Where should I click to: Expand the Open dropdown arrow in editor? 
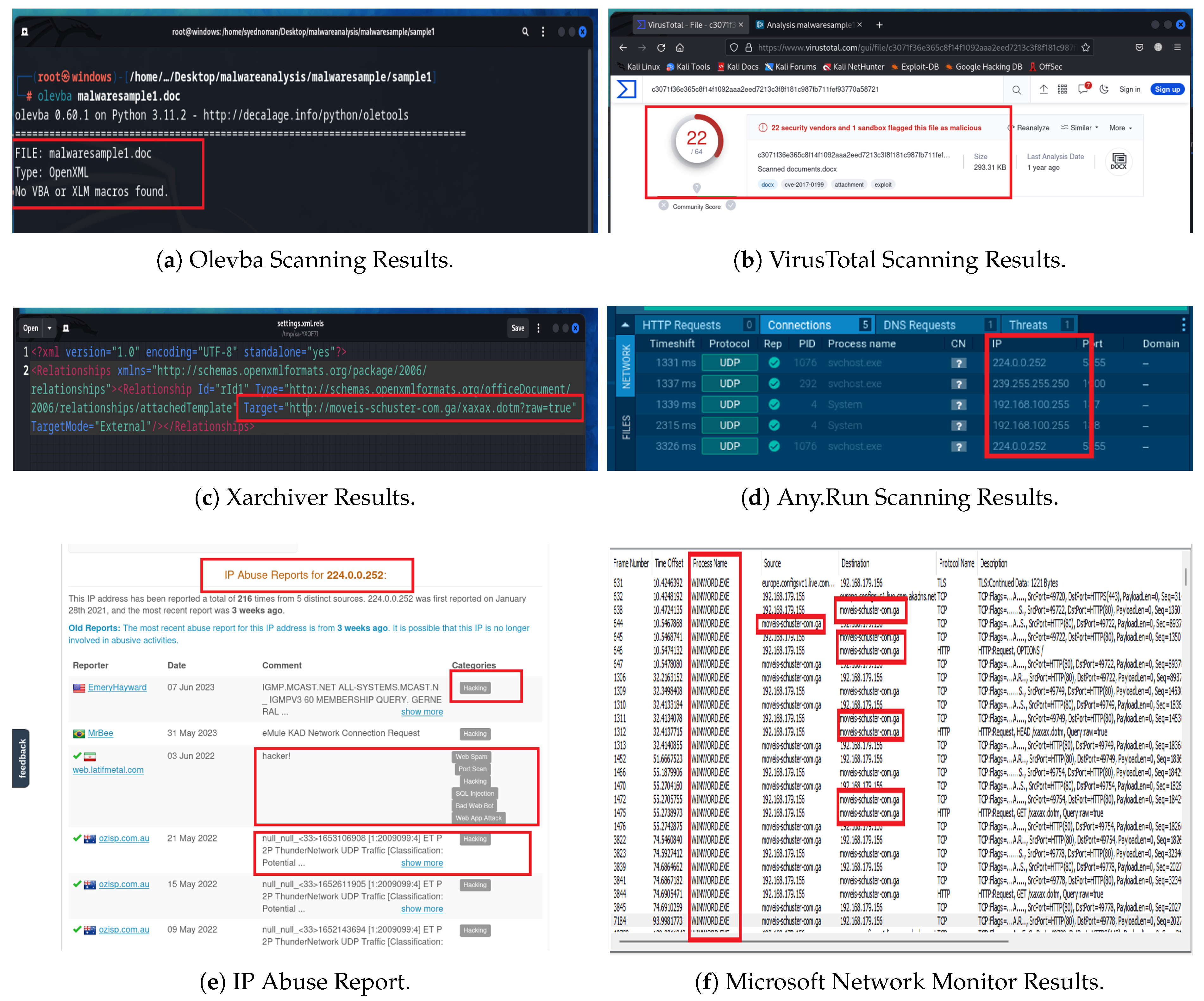click(49, 328)
